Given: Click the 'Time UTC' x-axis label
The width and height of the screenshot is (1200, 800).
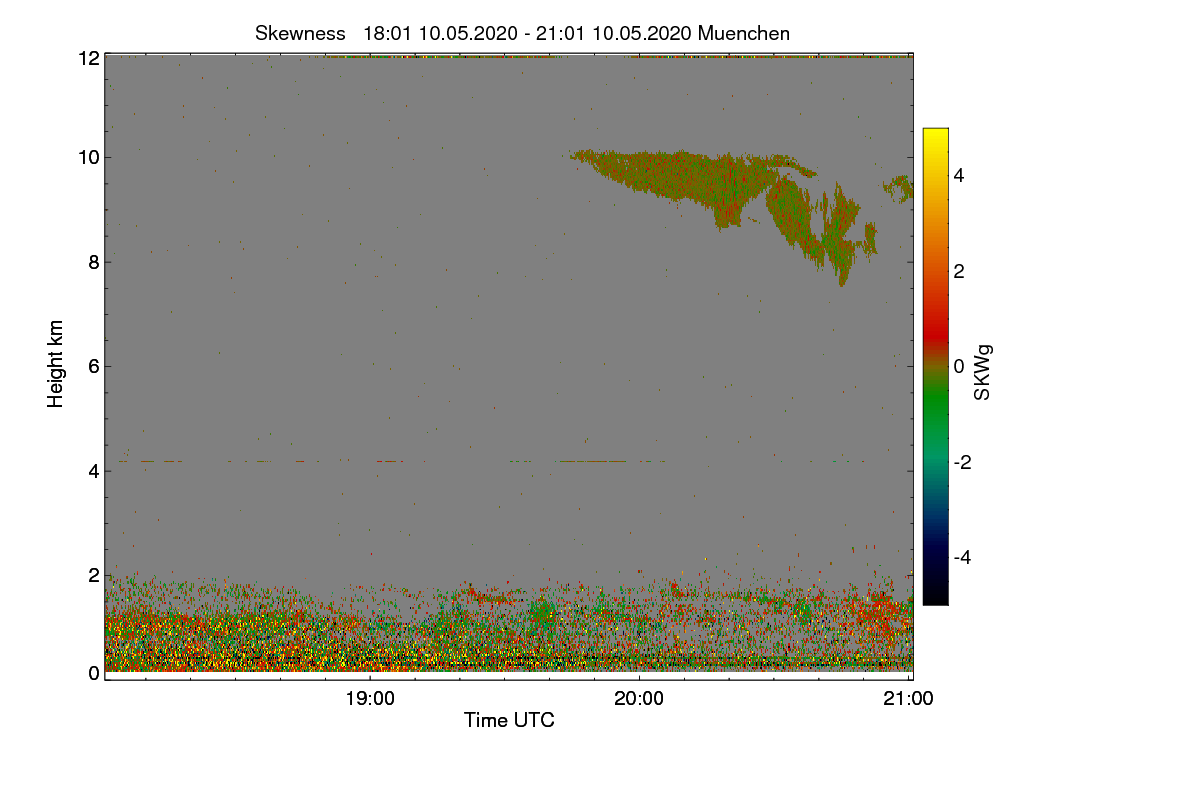Looking at the screenshot, I should point(509,720).
